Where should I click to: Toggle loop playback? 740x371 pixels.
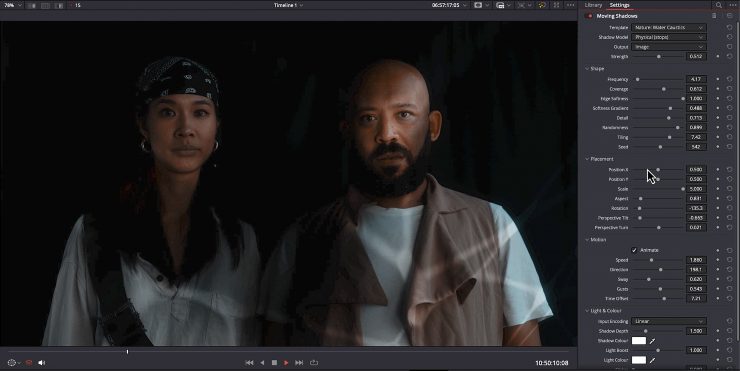point(314,363)
